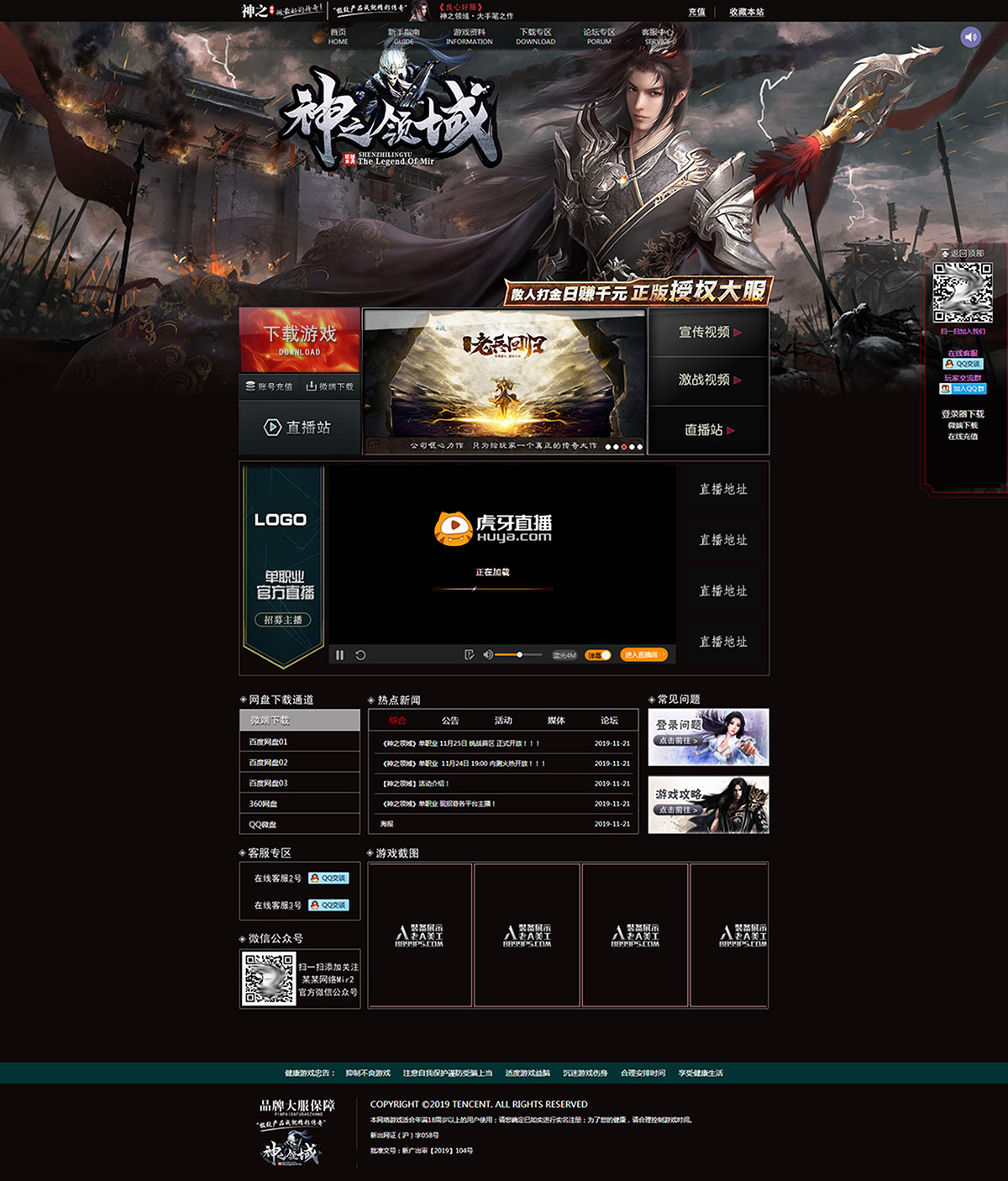Select the red active carousel dot
Screen dimensions: 1008x1181
coord(624,447)
